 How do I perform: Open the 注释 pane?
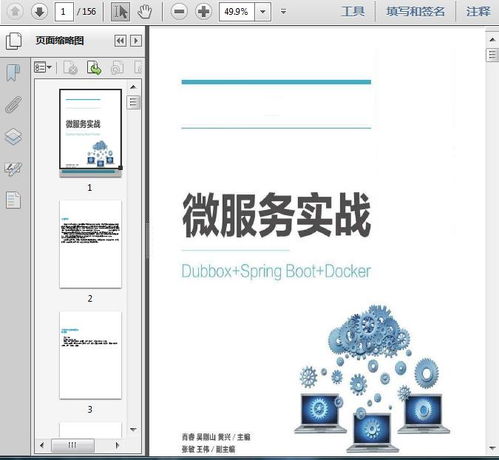tap(478, 12)
